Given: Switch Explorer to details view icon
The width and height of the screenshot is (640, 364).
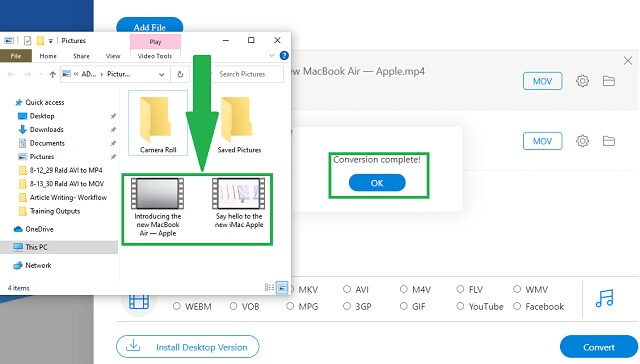Looking at the screenshot, I should point(269,288).
